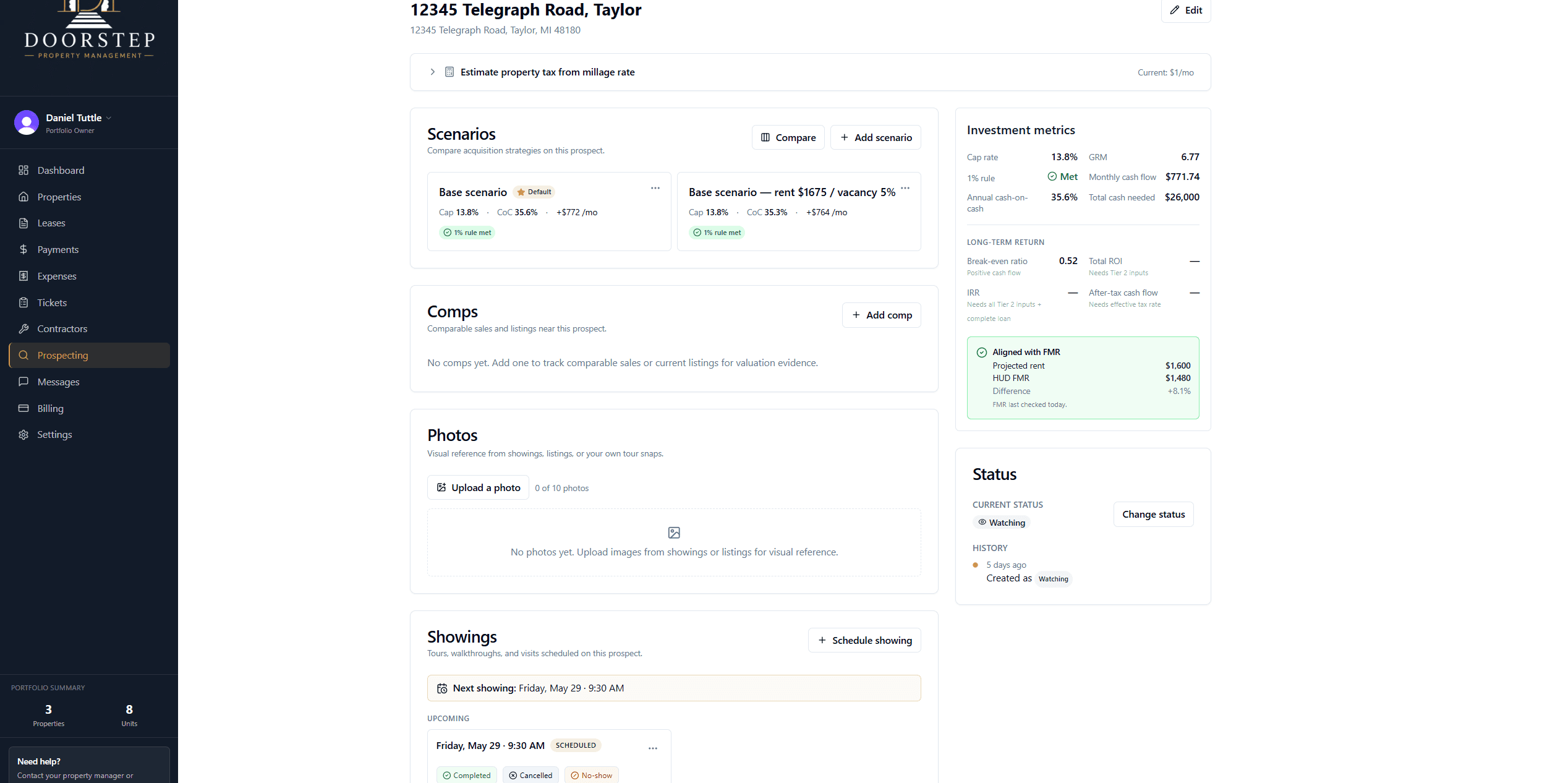Click the Payments dollar icon
This screenshot has height=783, width=1568.
[23, 249]
